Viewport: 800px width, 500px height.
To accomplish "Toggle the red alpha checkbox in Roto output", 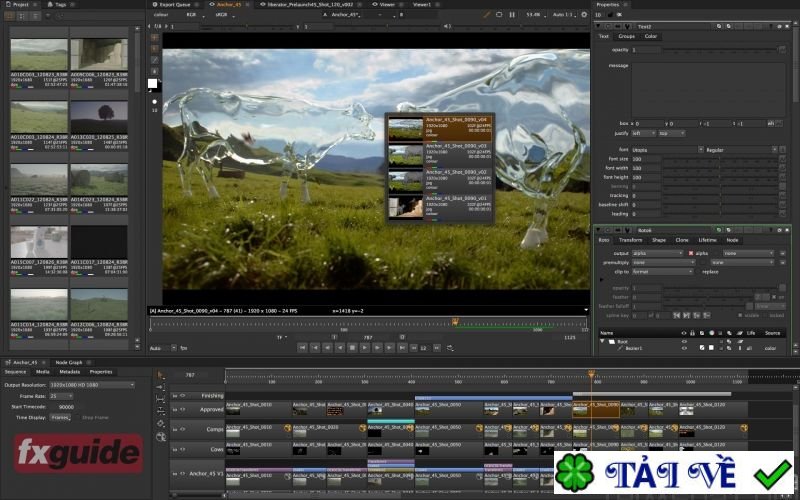I will pyautogui.click(x=691, y=253).
